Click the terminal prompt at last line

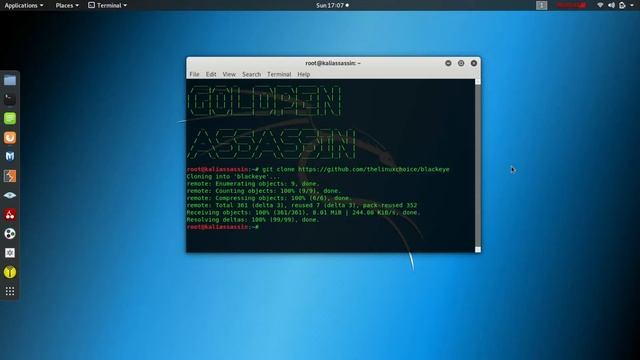pyautogui.click(x=222, y=227)
